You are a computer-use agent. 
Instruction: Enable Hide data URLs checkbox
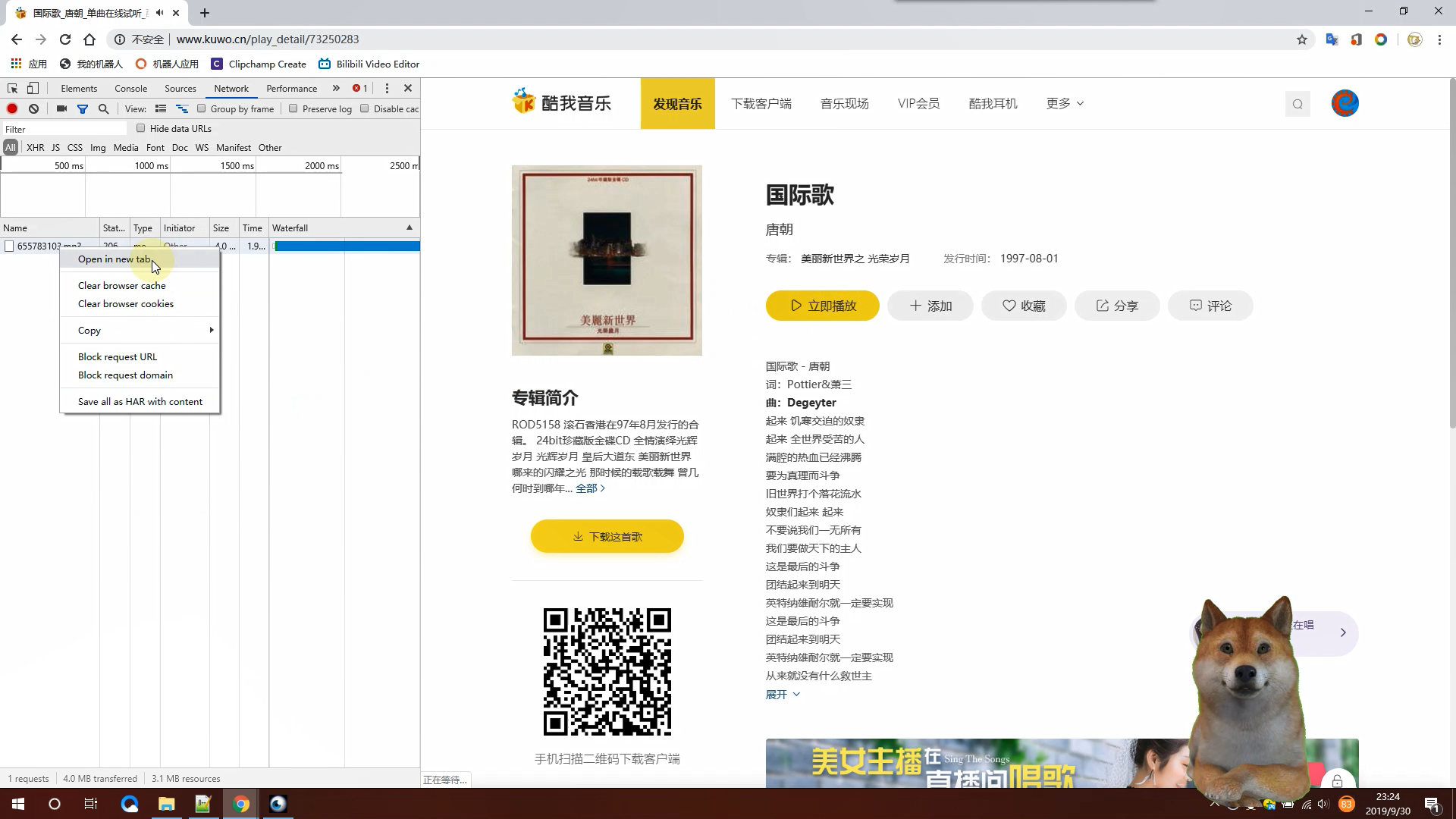coord(141,128)
